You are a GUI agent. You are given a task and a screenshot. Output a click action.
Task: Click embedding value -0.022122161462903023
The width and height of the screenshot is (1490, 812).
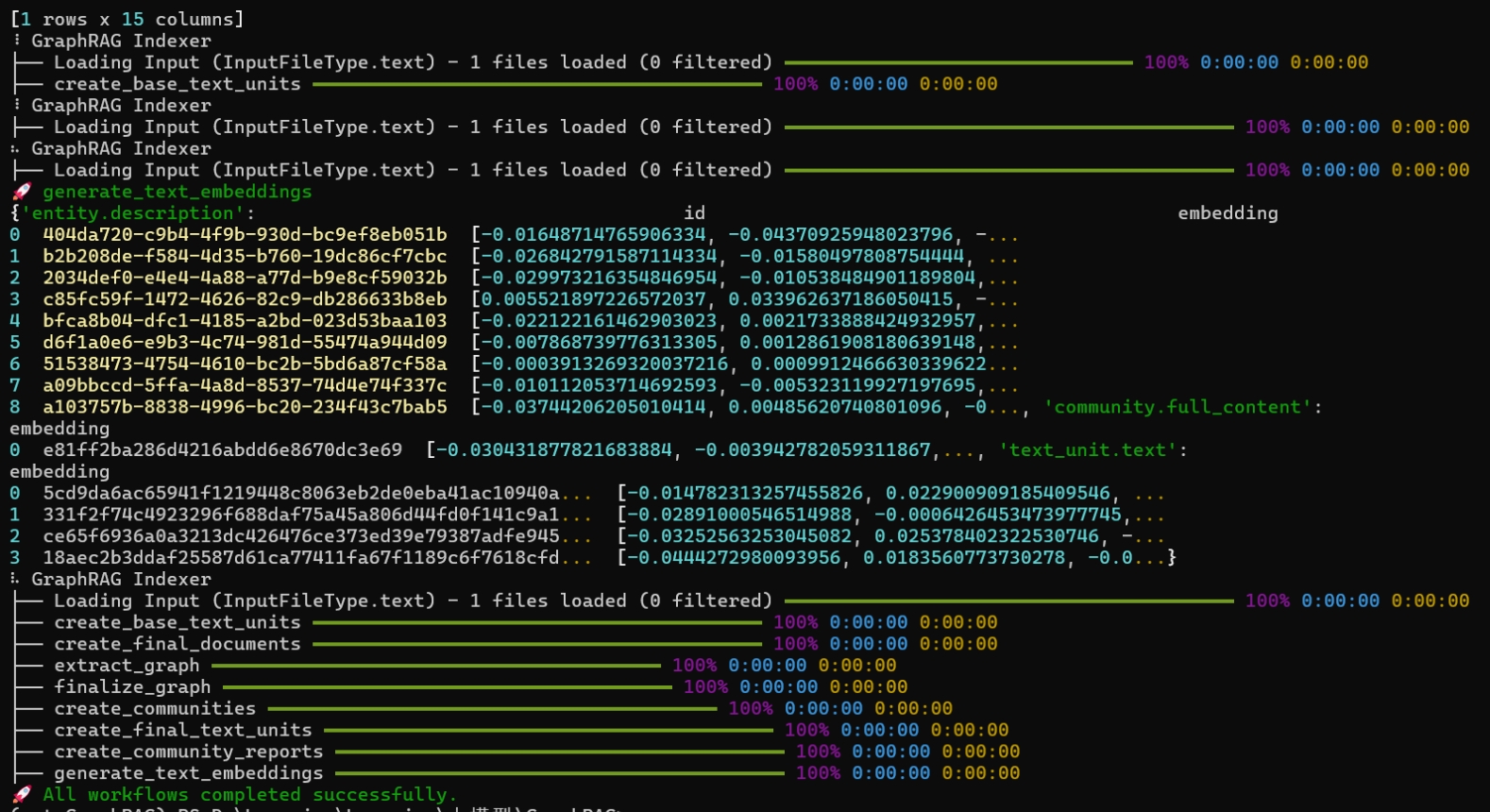599,321
